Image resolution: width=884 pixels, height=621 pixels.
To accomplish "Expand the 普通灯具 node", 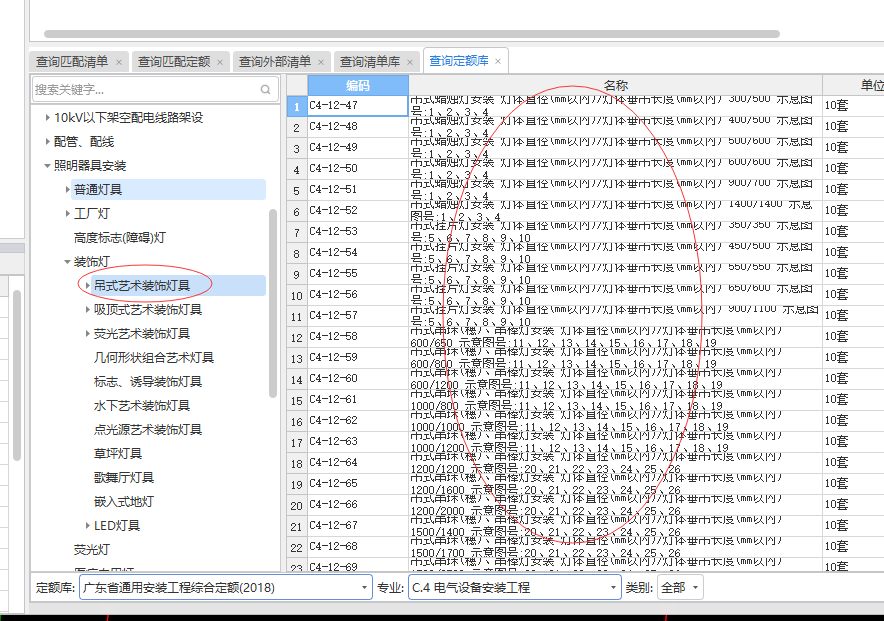I will (68, 189).
